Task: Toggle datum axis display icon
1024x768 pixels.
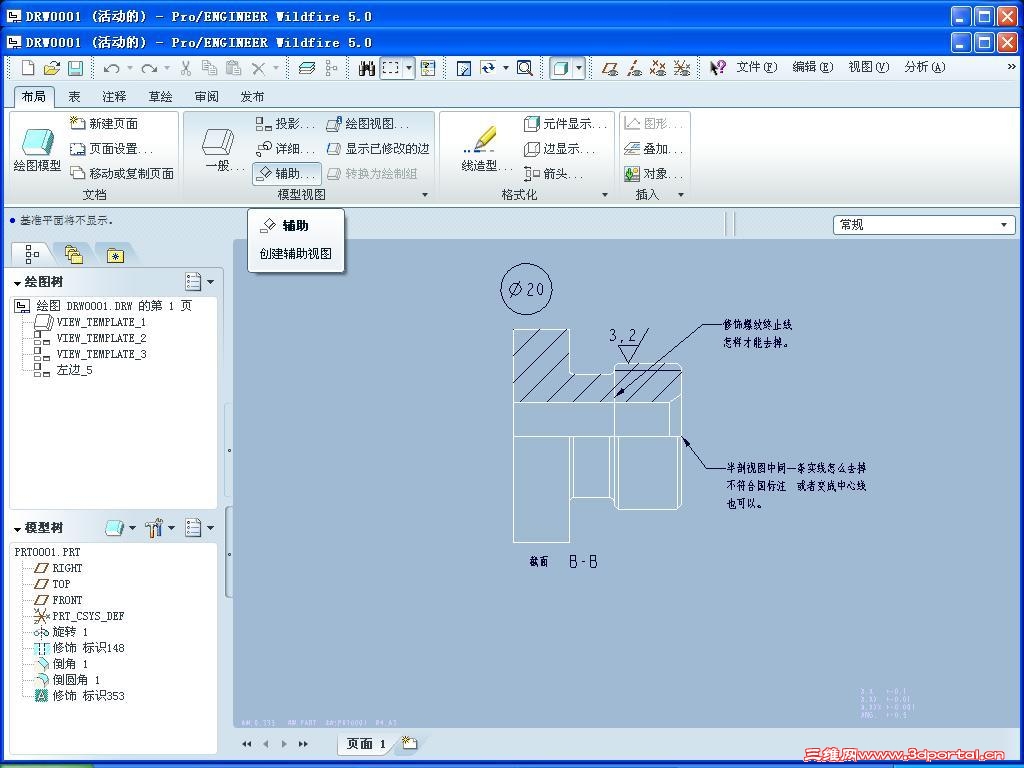Action: click(634, 68)
